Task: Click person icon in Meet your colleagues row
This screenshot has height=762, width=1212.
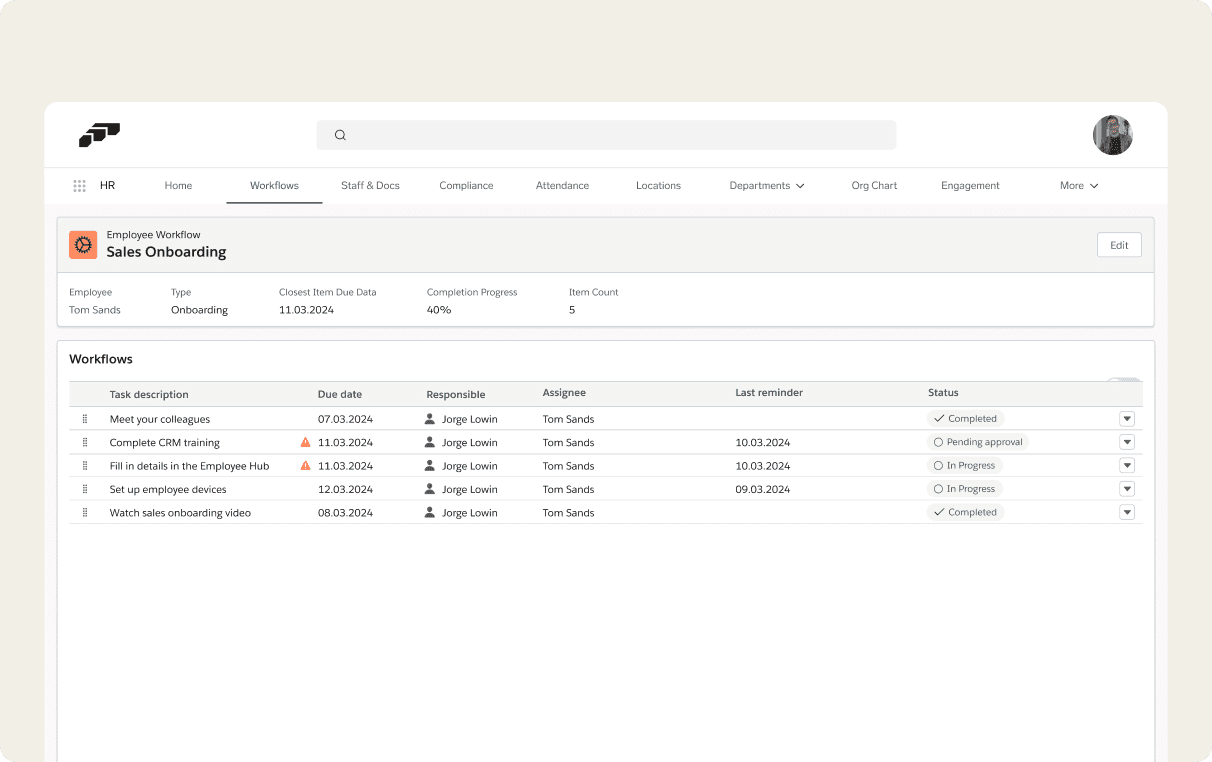Action: pyautogui.click(x=430, y=419)
